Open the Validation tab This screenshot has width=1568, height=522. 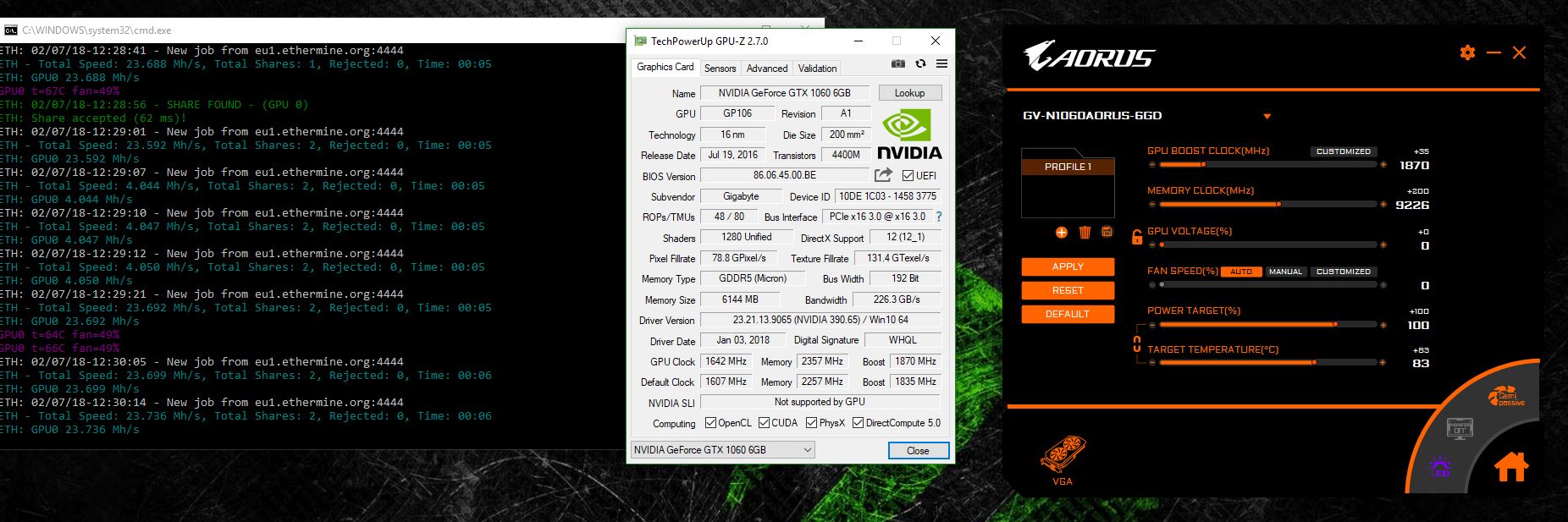click(x=817, y=69)
